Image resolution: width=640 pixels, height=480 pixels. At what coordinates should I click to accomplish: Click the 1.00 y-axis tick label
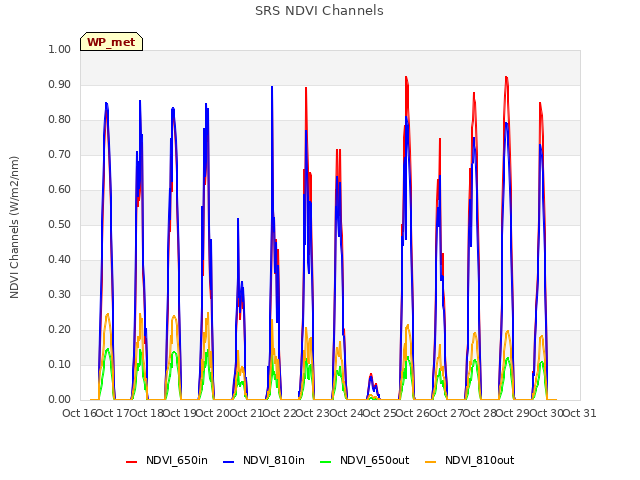[60, 49]
